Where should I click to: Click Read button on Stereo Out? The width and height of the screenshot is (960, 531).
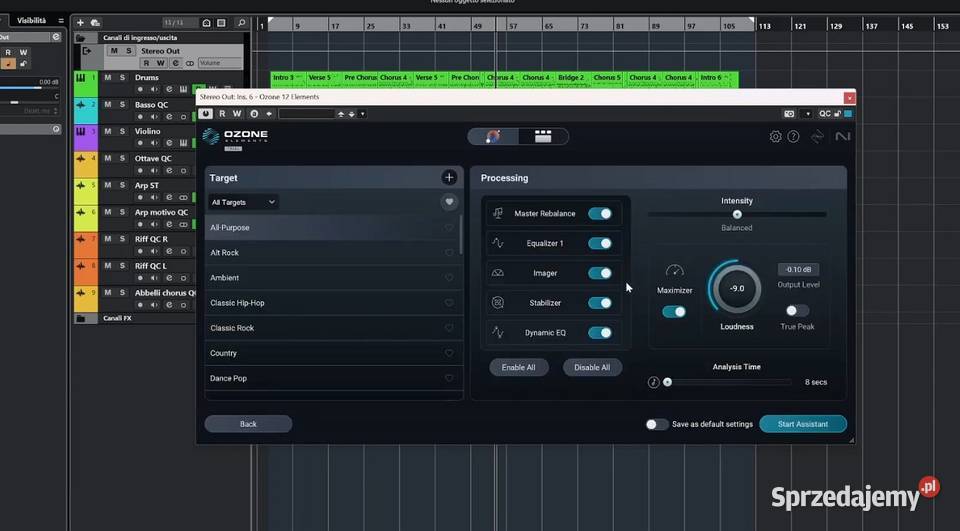pyautogui.click(x=146, y=63)
